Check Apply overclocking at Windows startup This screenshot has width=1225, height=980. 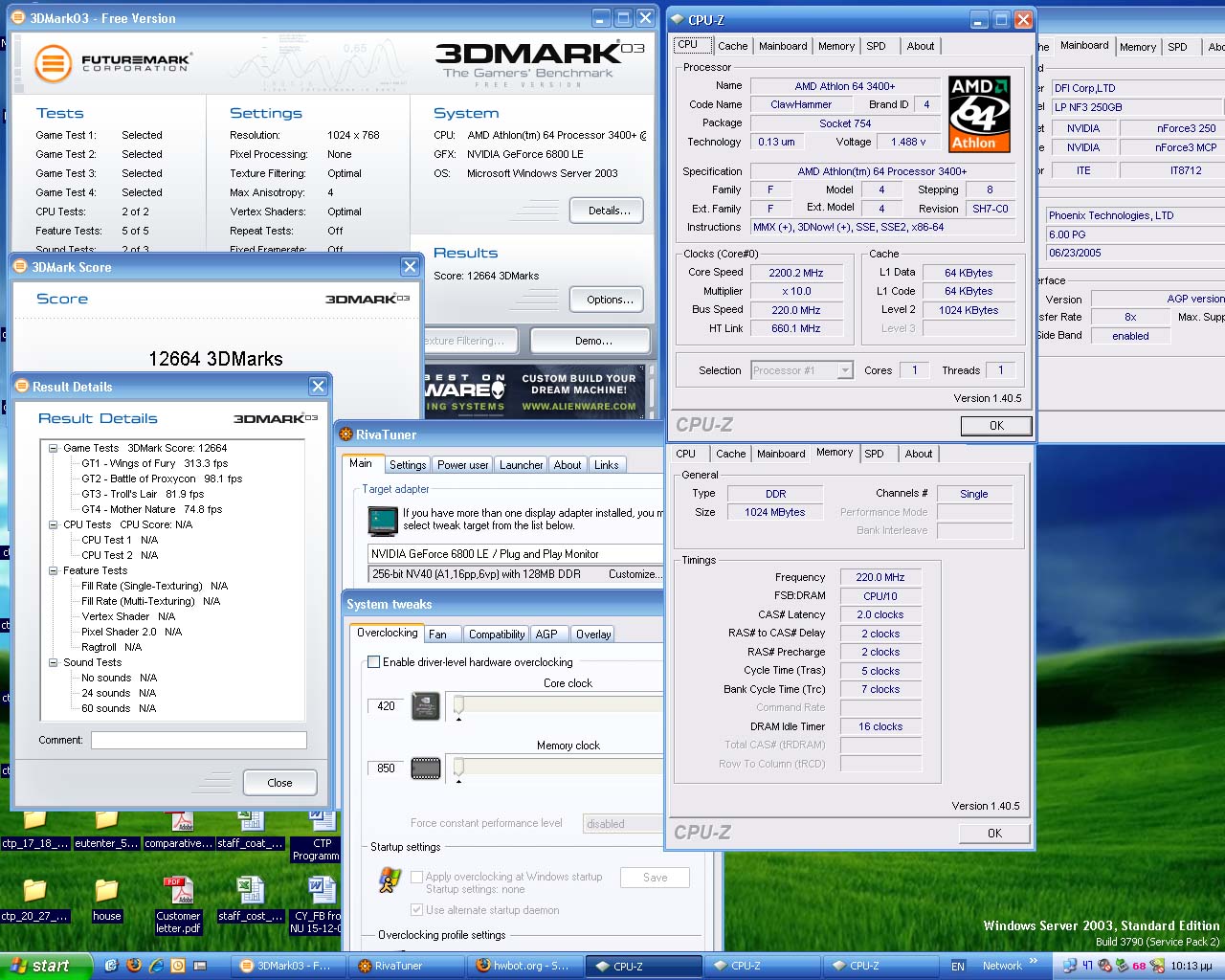(416, 877)
